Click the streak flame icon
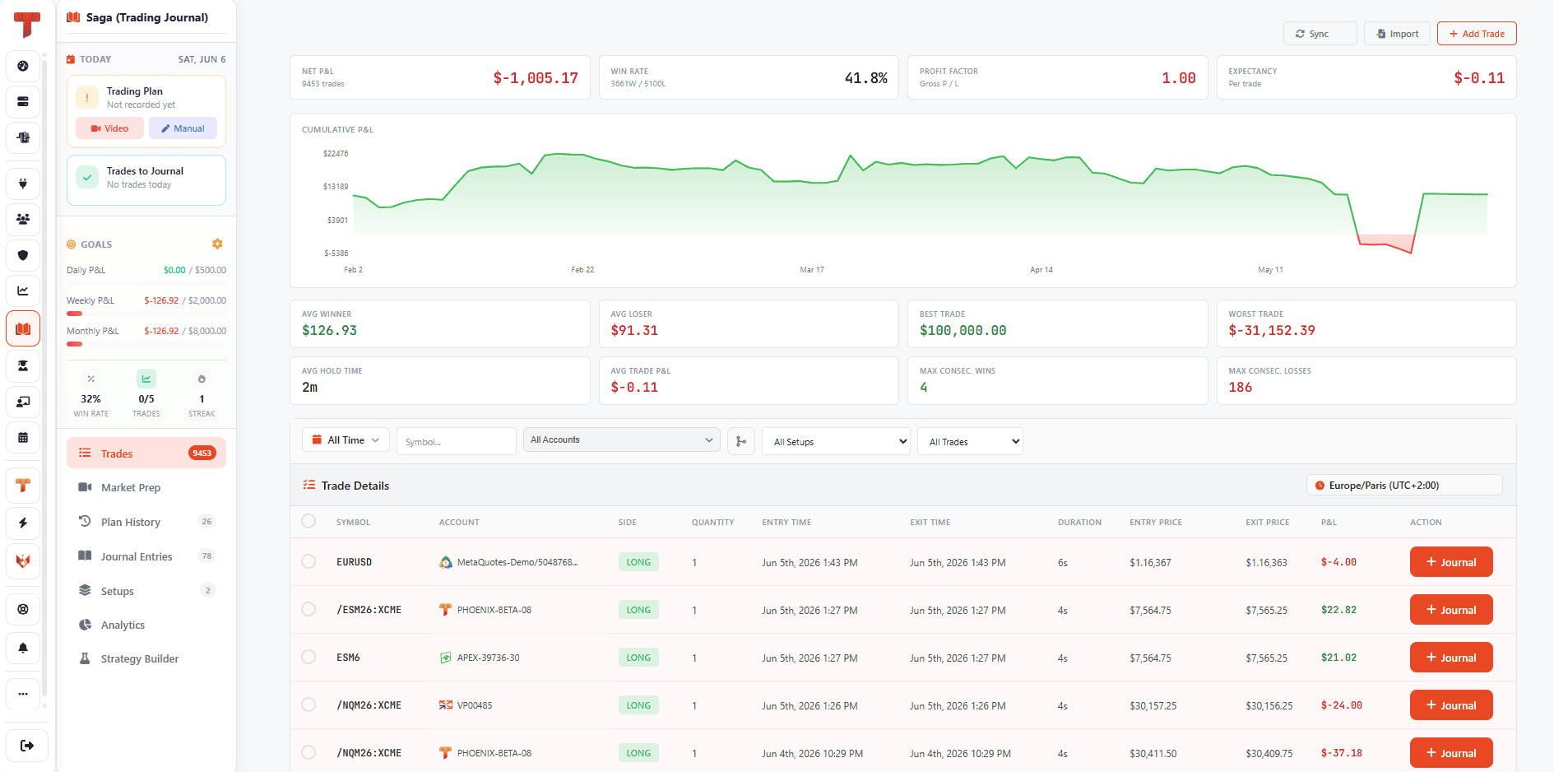The width and height of the screenshot is (1568, 772). tap(202, 379)
